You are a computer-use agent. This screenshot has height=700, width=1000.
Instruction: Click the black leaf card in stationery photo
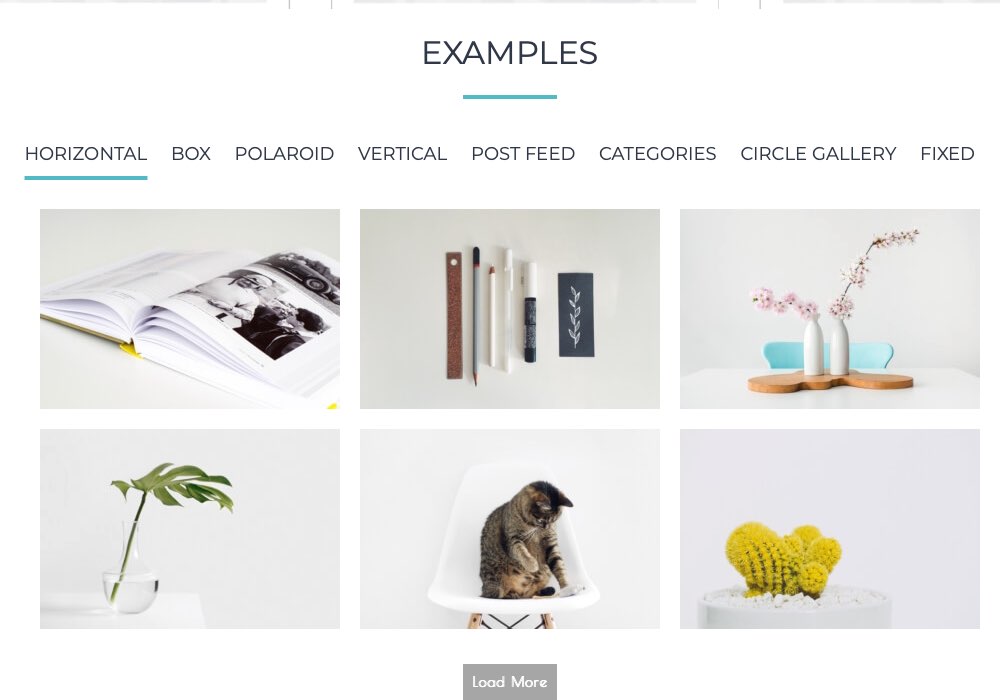point(577,315)
